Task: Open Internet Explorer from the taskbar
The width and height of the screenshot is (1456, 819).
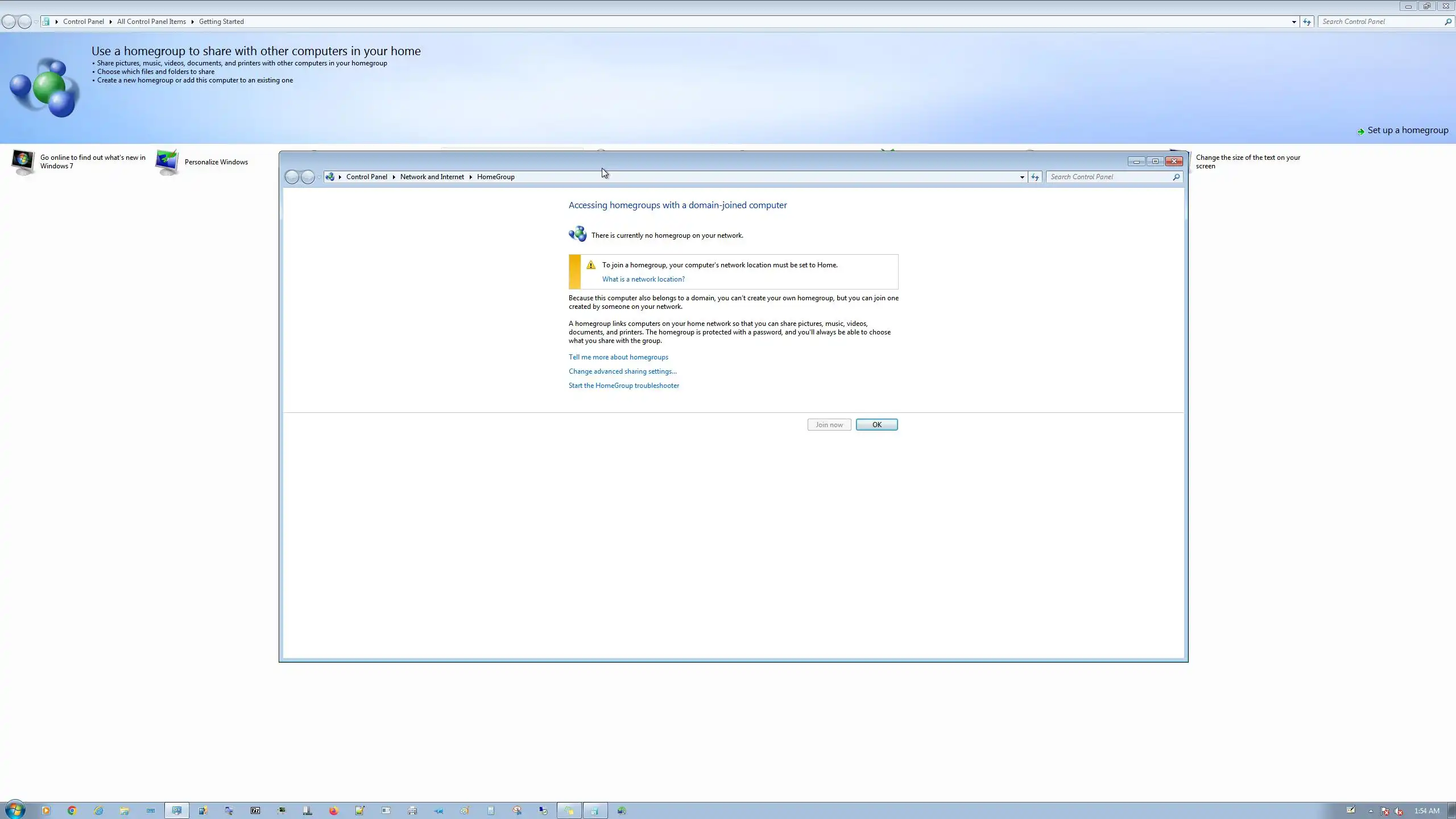Action: (x=98, y=810)
